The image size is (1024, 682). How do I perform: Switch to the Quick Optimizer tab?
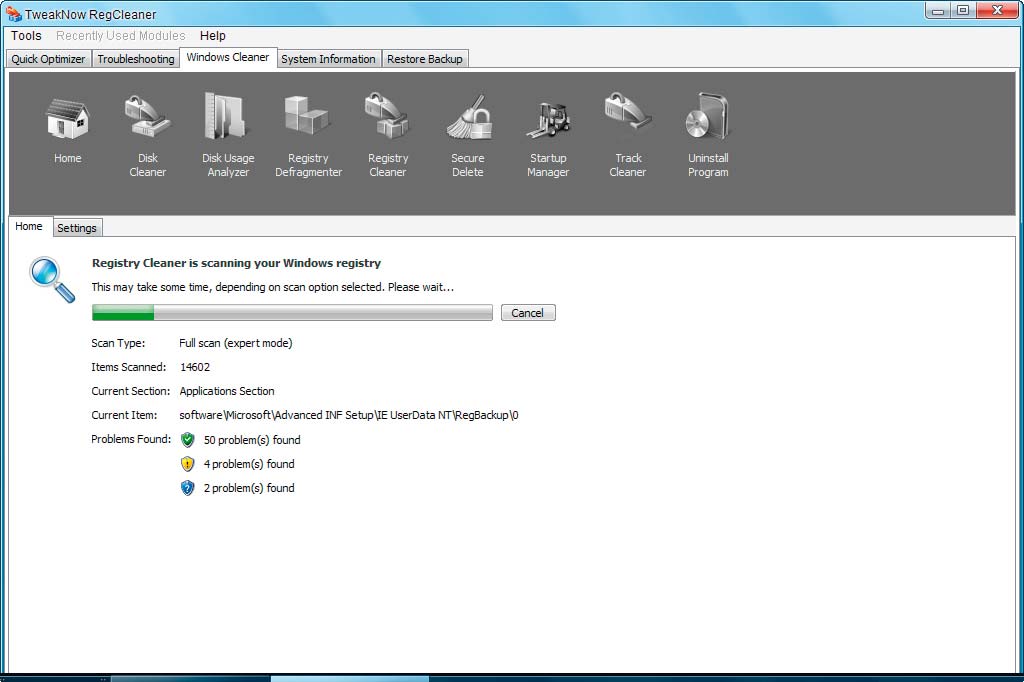click(48, 59)
